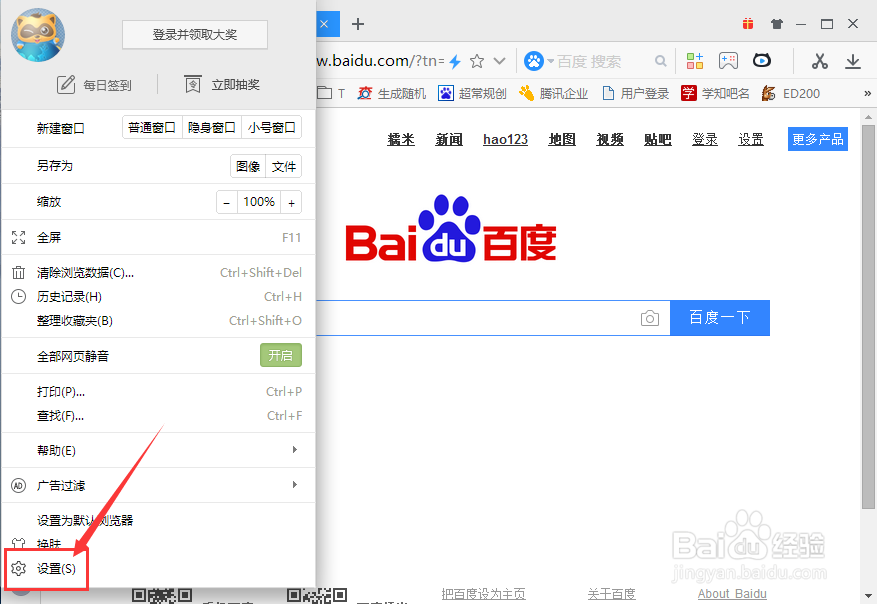
Task: Click the camera icon in Baidu search box
Action: (x=649, y=318)
